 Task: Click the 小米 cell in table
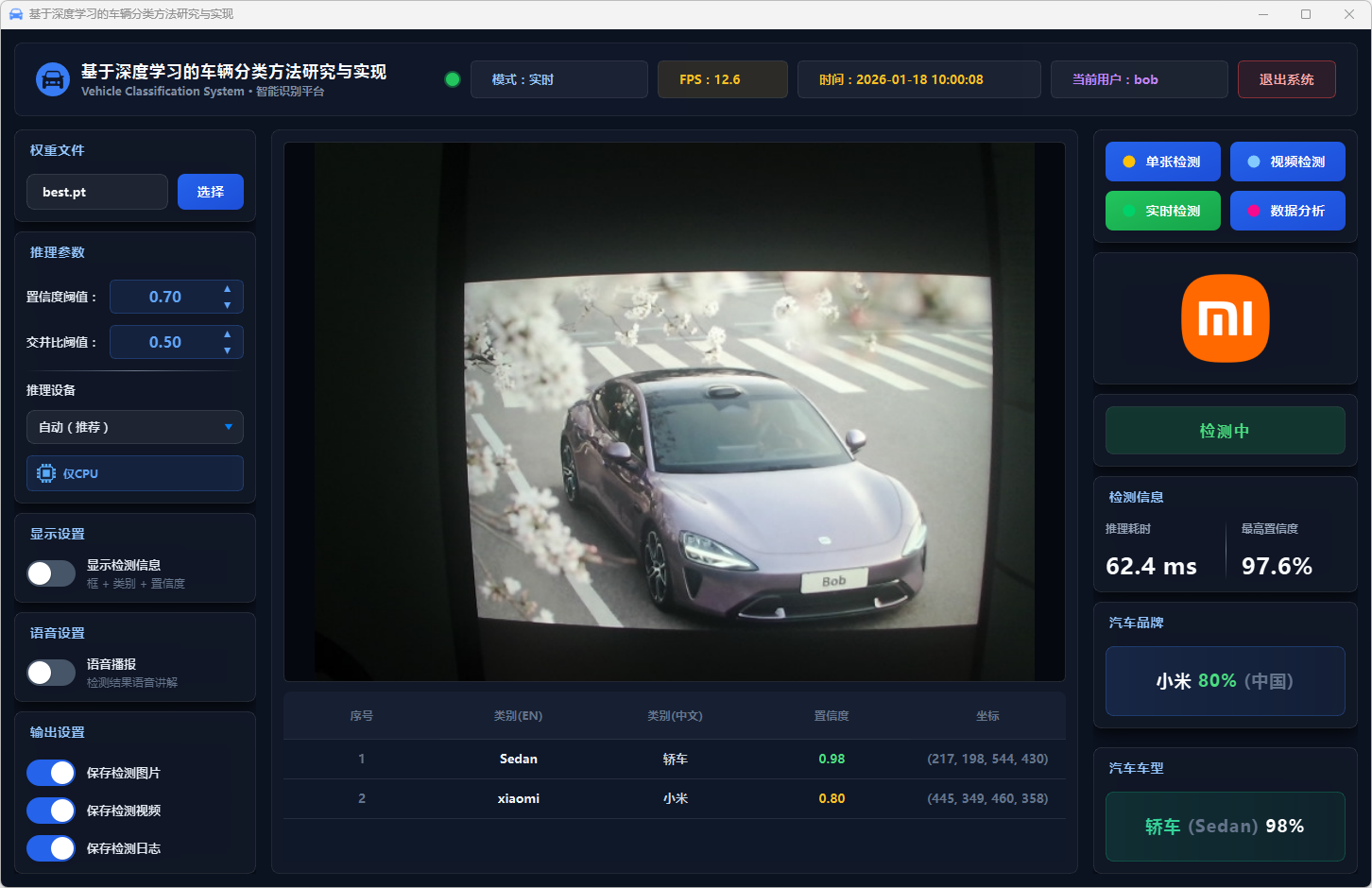pyautogui.click(x=675, y=798)
